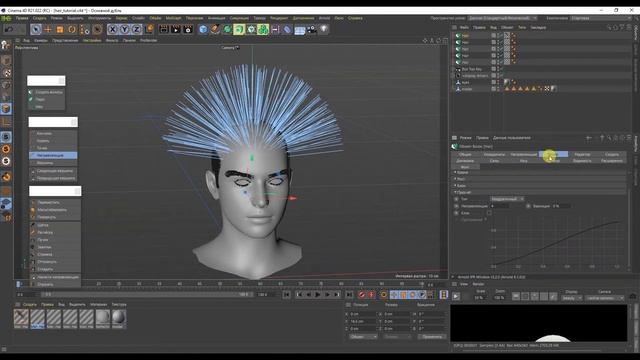Click the X position input field
640x360 pixels.
[364, 314]
